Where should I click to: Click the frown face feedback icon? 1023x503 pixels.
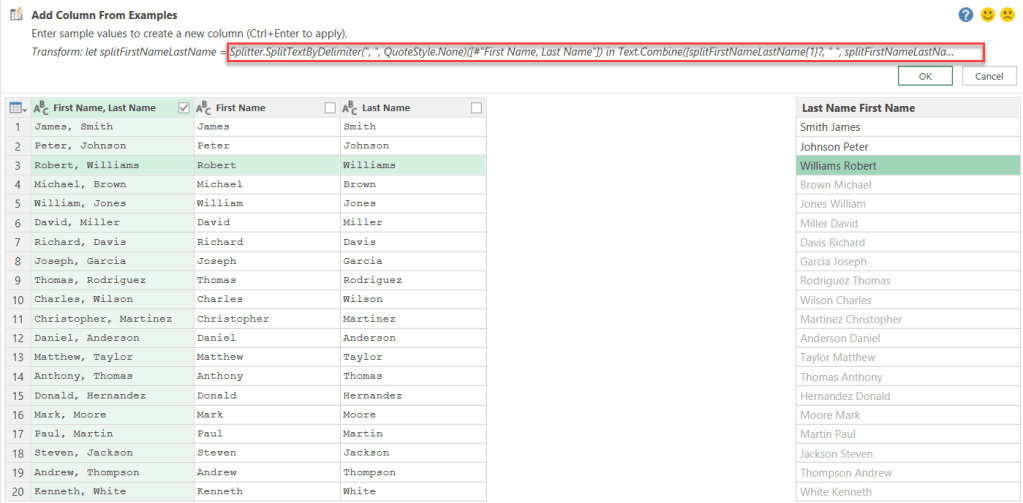click(x=1007, y=15)
